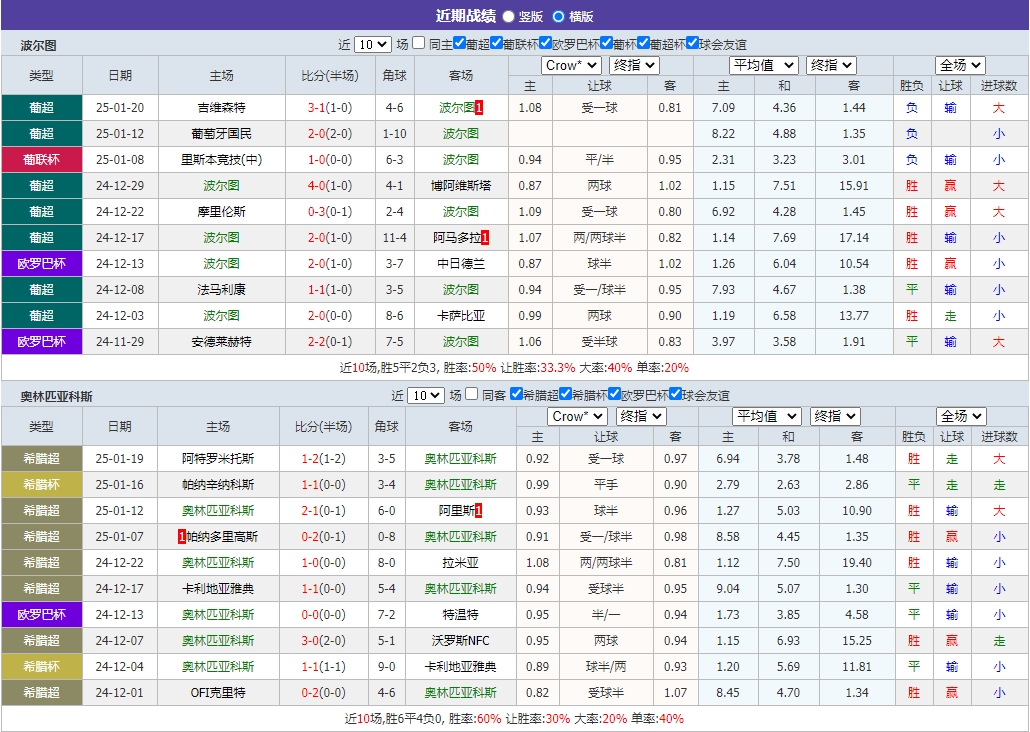Open the Crow* bookmaker dropdown in Porto section
This screenshot has width=1030, height=732.
(x=570, y=64)
